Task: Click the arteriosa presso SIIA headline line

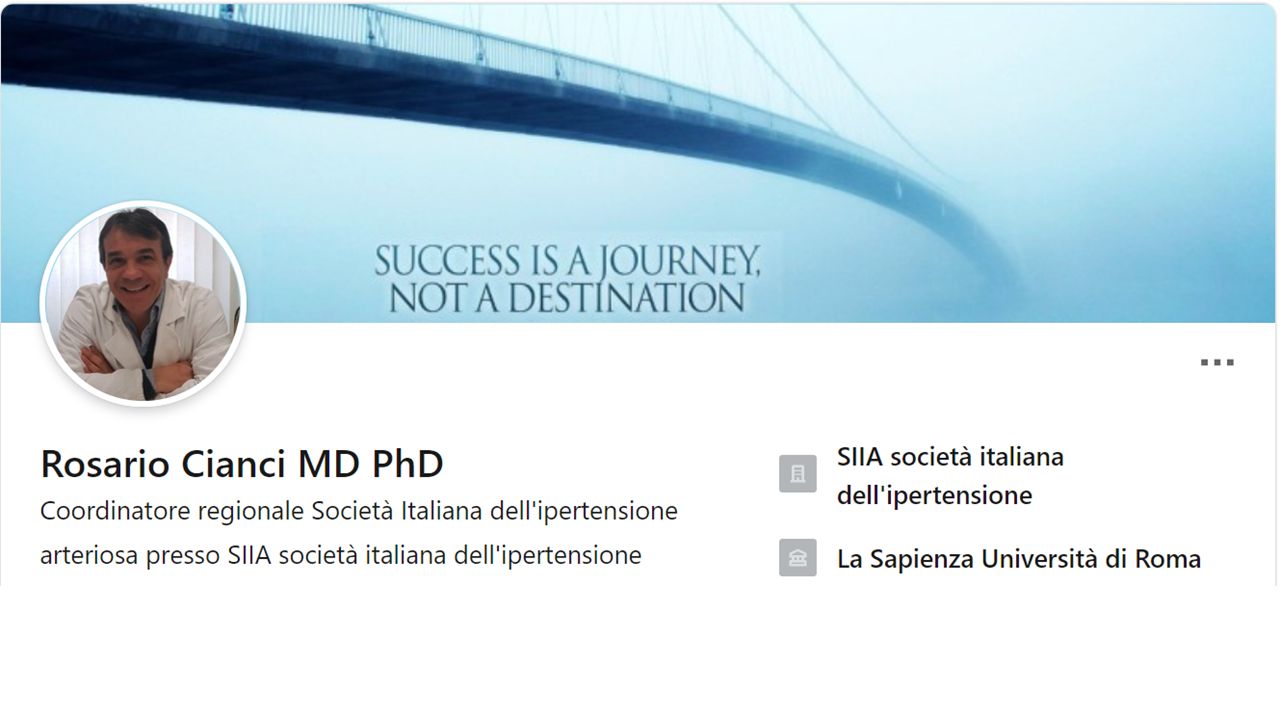Action: pos(340,555)
